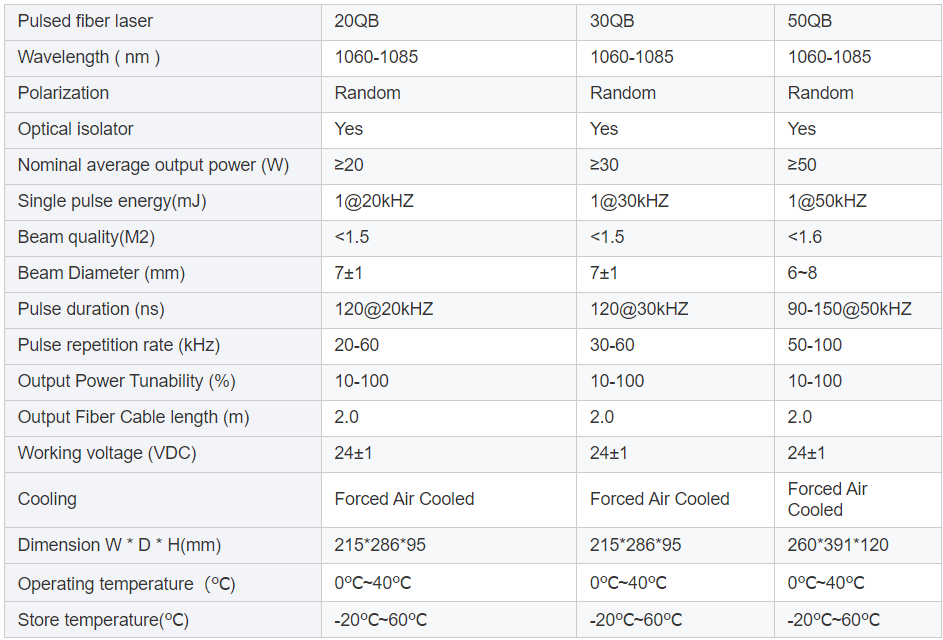
Task: Select the "Output Power Tunability (%)" row label
Action: tap(127, 381)
